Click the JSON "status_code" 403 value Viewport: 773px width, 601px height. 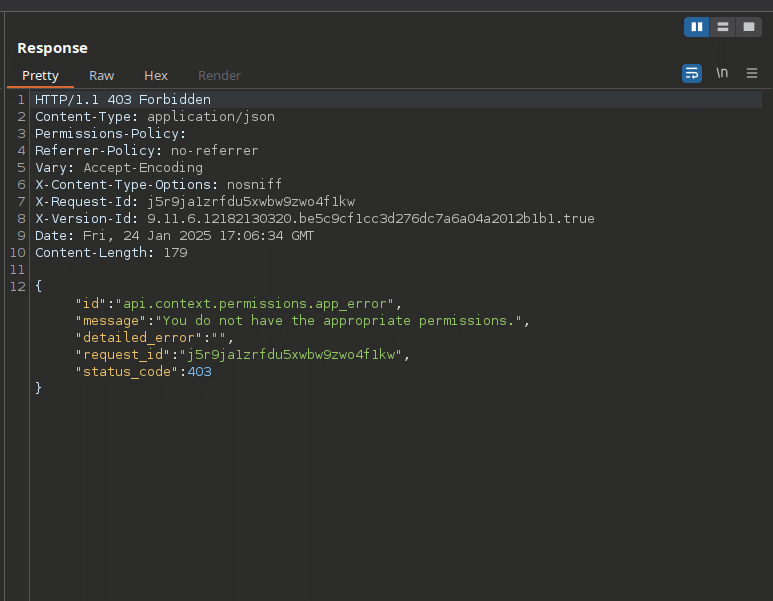click(200, 372)
